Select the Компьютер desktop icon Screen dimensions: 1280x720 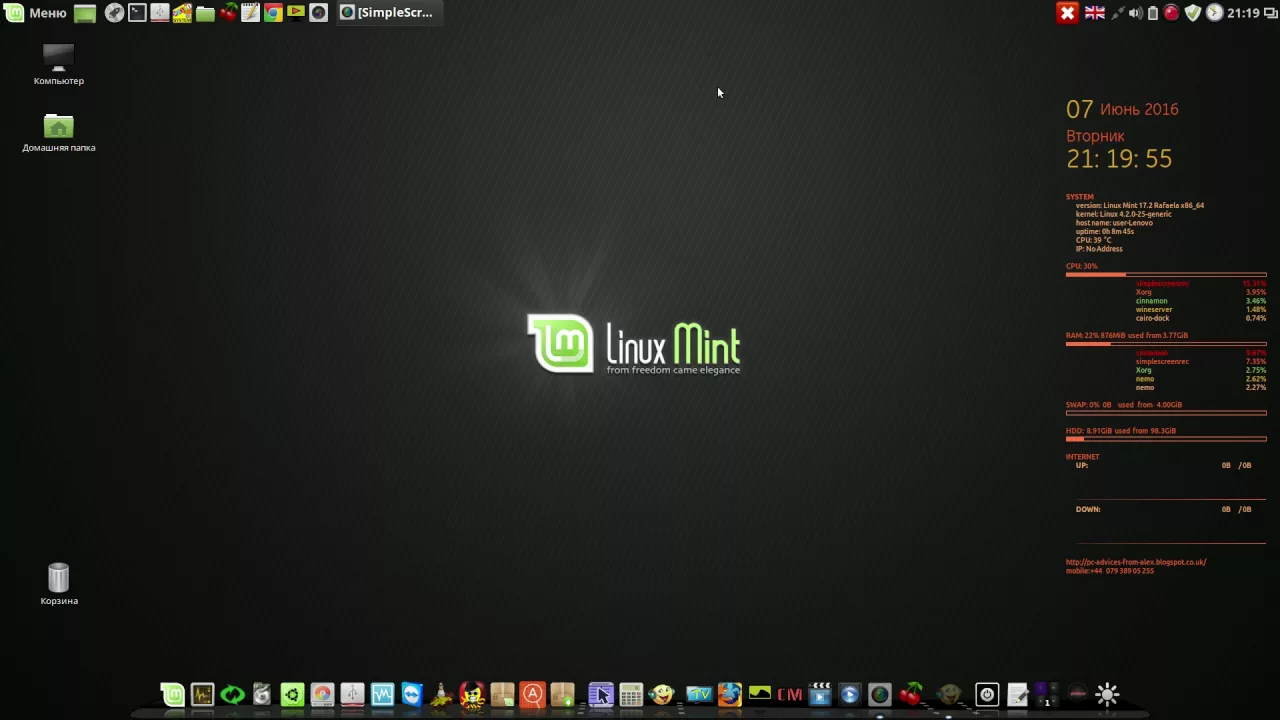coord(59,65)
